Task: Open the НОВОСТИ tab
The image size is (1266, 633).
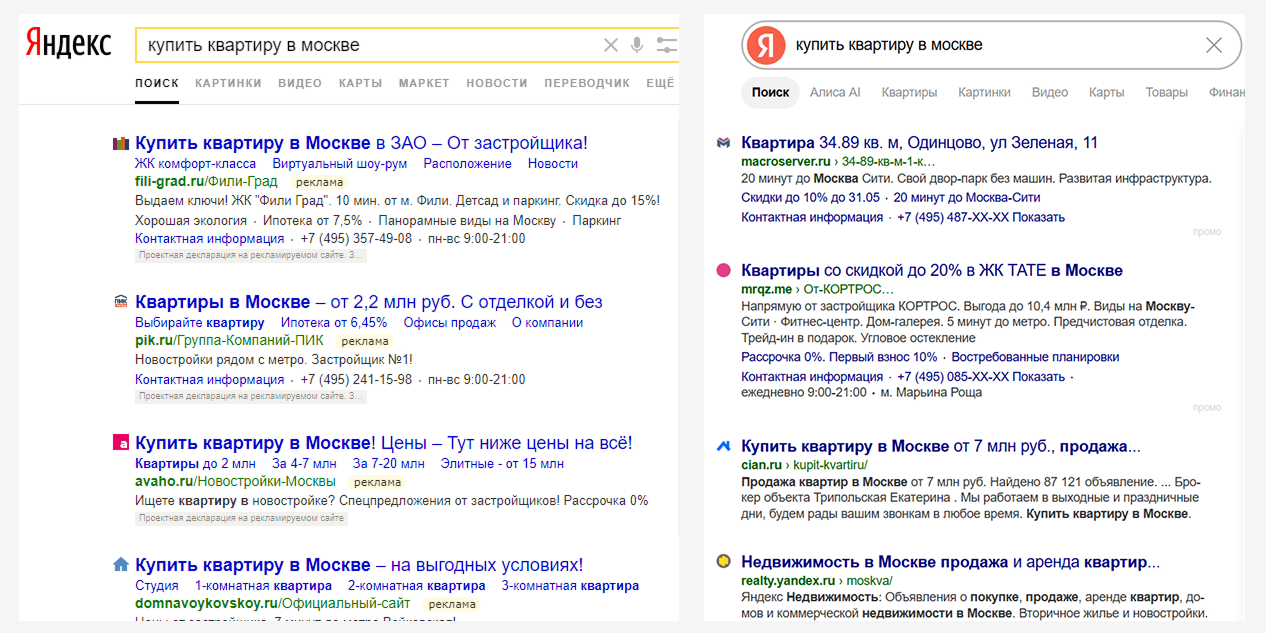Action: (497, 83)
